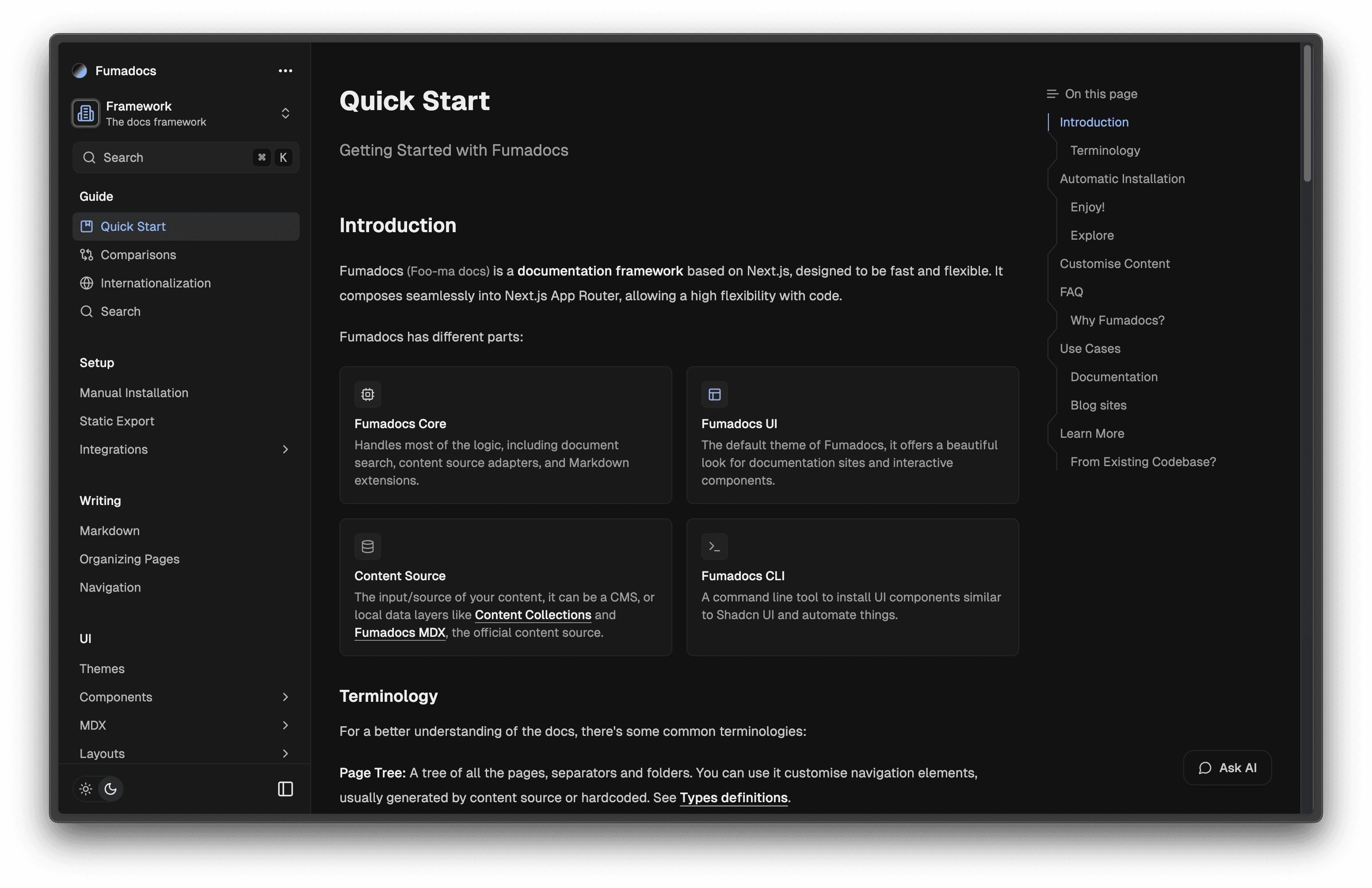Switch to light theme sun toggle
Image resolution: width=1372 pixels, height=888 pixels.
(86, 789)
